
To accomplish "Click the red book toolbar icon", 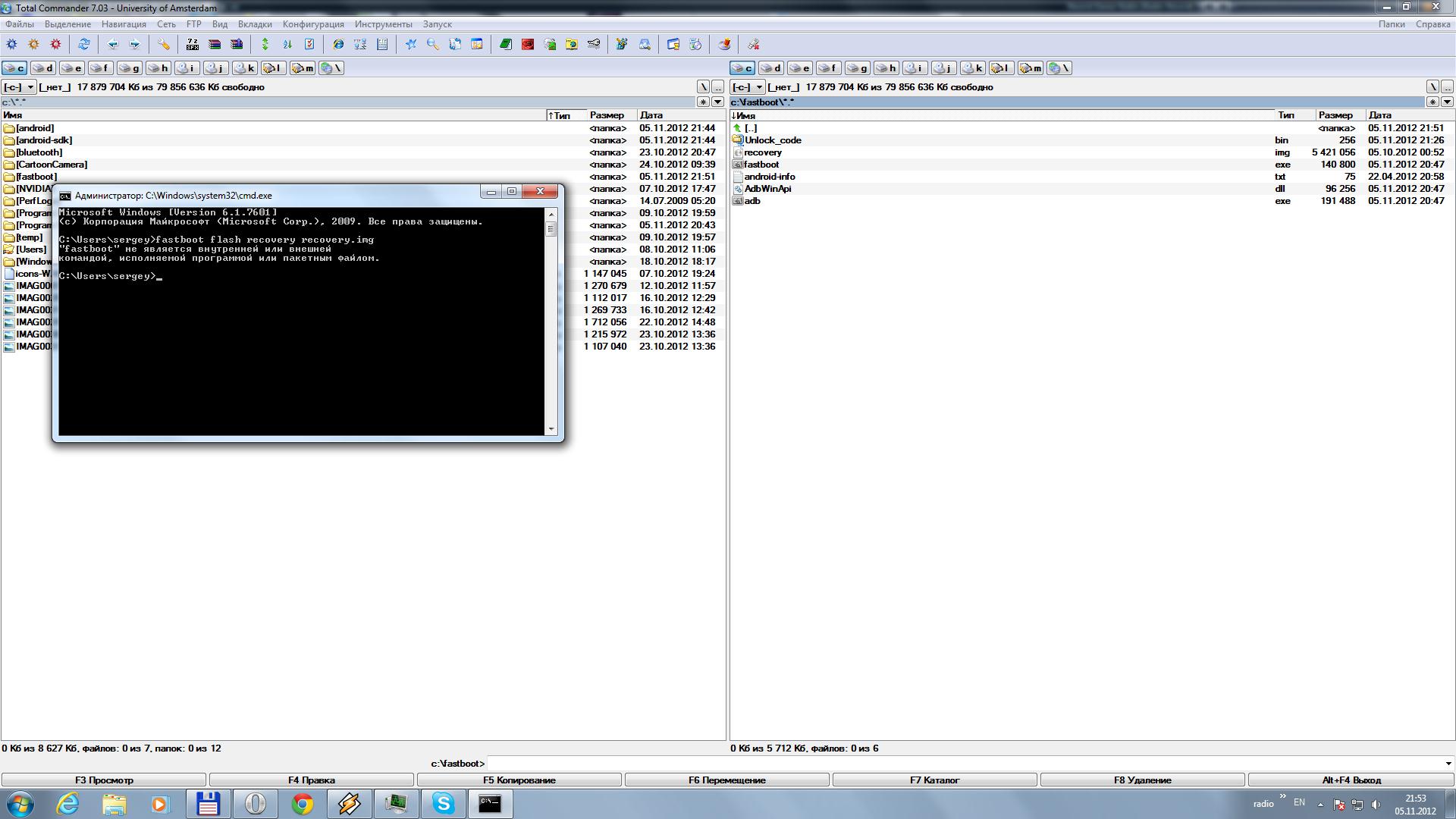I will pyautogui.click(x=528, y=45).
